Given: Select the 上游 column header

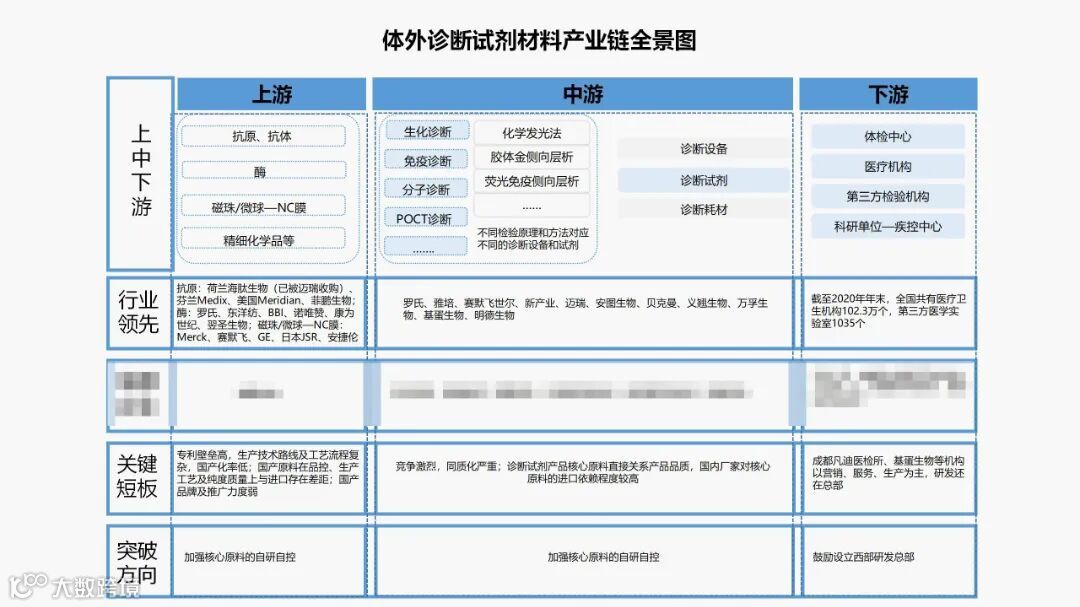Looking at the screenshot, I should pos(271,94).
